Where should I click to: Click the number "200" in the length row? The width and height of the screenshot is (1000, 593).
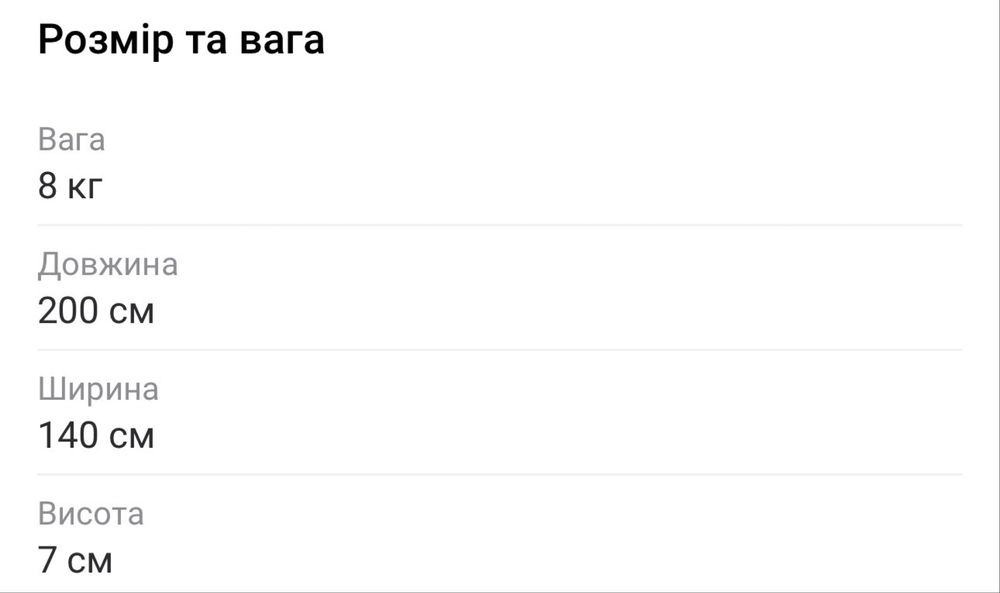[x=68, y=311]
